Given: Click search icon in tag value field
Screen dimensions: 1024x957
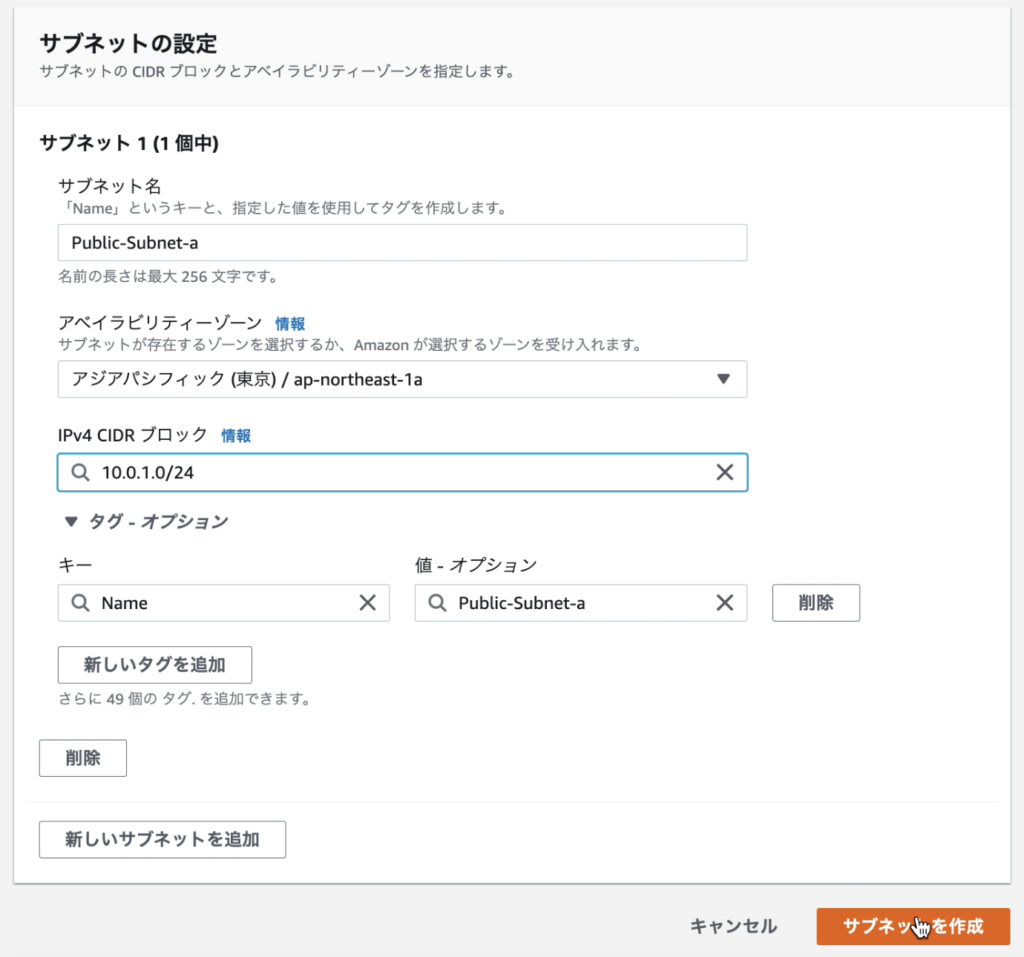Looking at the screenshot, I should pos(437,602).
